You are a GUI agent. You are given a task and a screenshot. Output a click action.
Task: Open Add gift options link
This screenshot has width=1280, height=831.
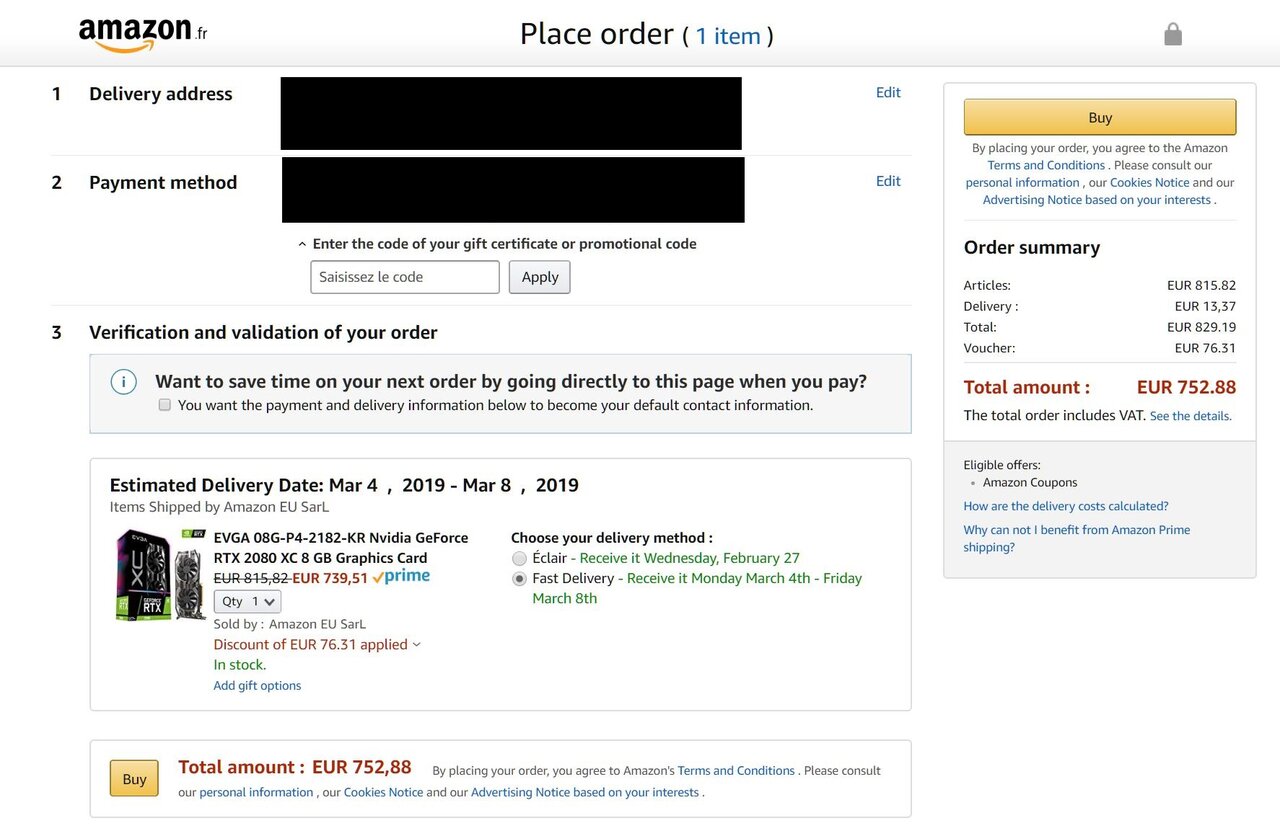point(257,685)
